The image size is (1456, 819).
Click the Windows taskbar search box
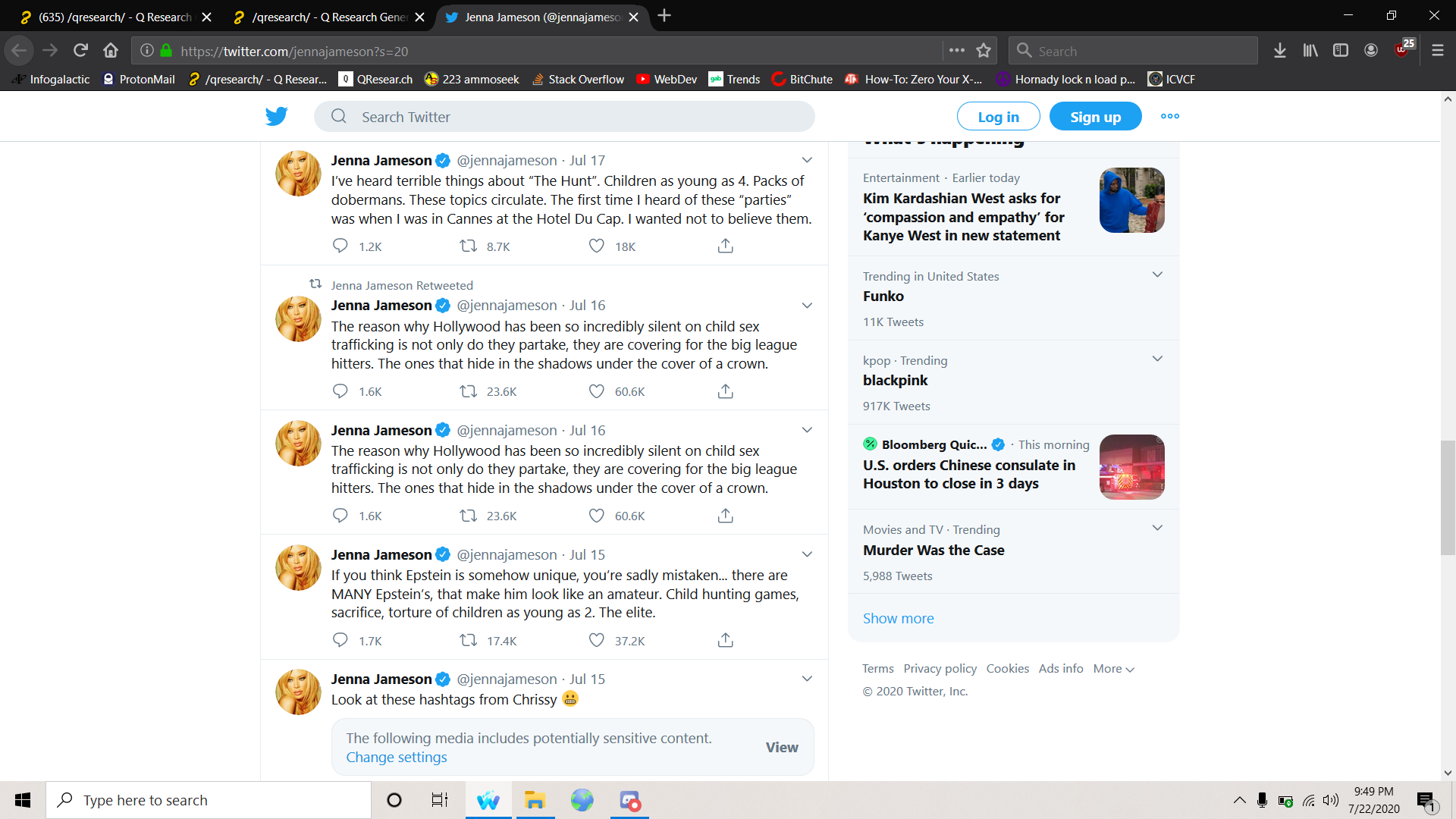click(209, 800)
